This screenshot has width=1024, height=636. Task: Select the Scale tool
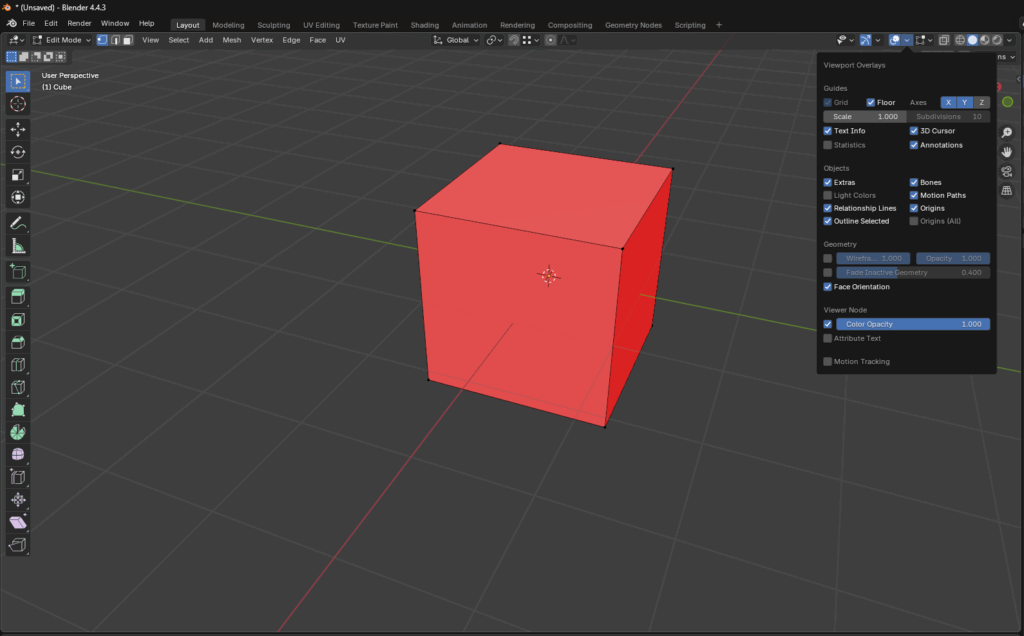pyautogui.click(x=18, y=174)
